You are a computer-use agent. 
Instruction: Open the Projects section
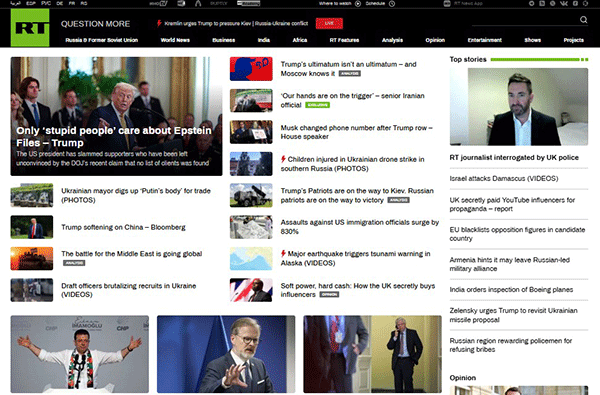click(574, 40)
